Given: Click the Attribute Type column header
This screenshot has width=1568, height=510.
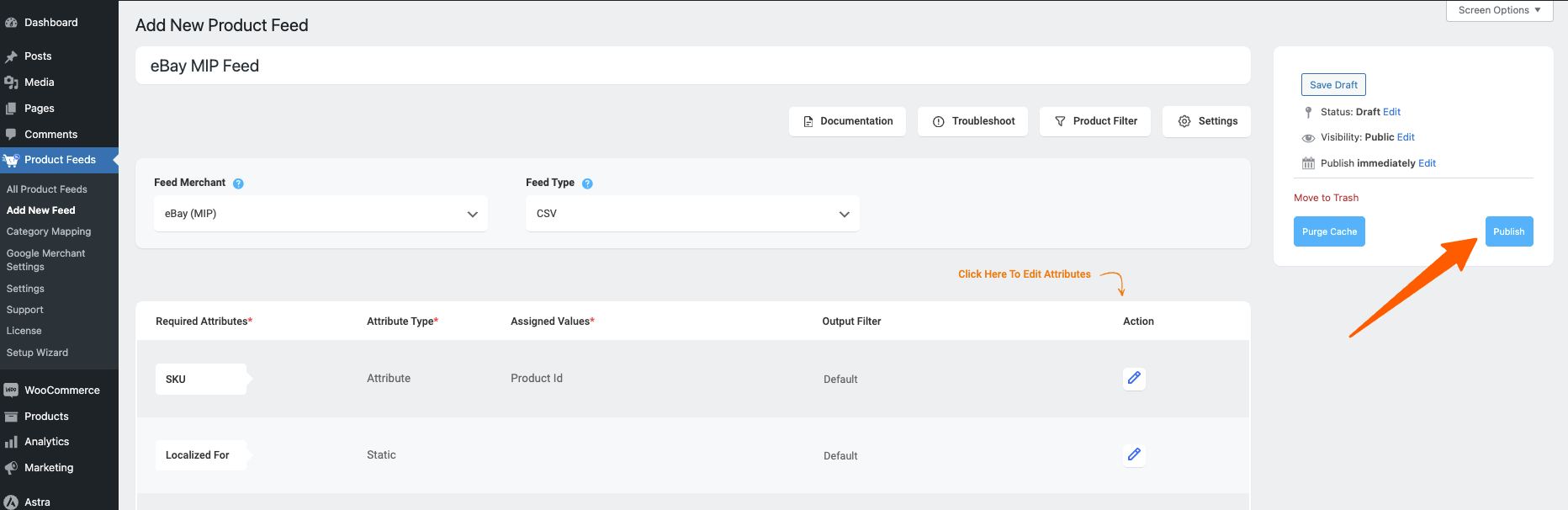Looking at the screenshot, I should 403,321.
